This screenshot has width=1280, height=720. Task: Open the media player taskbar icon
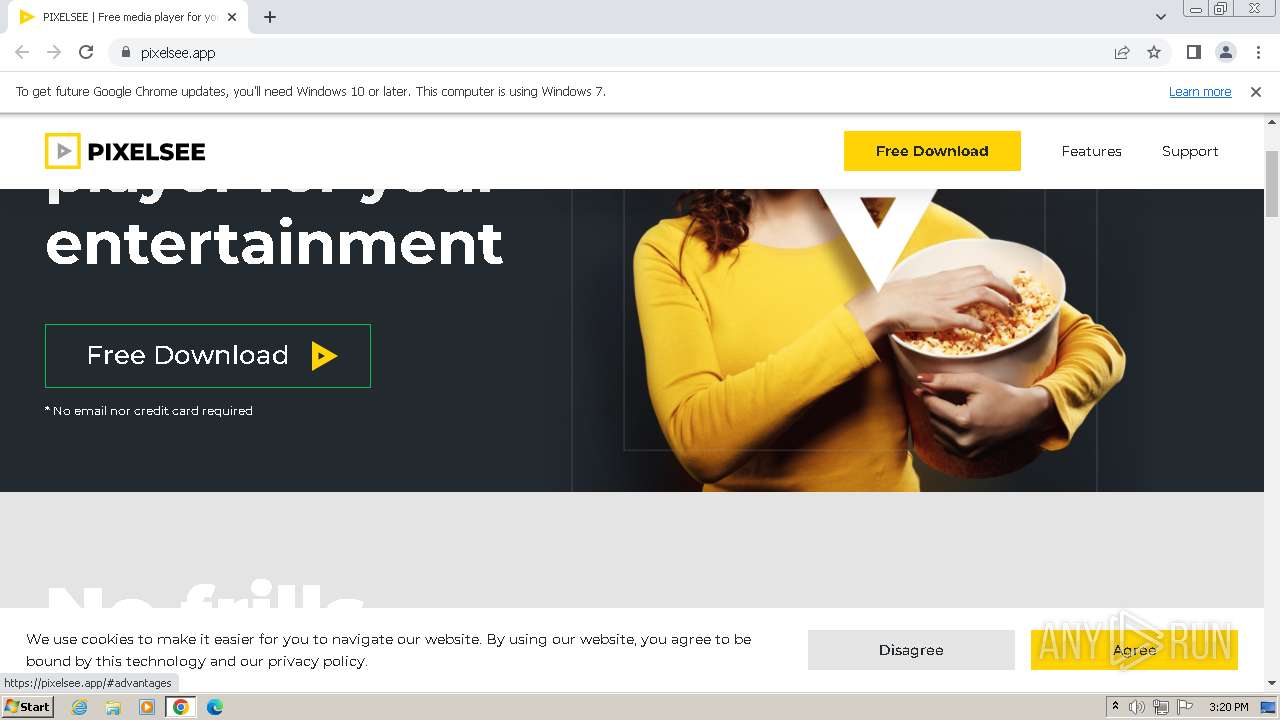coord(147,707)
